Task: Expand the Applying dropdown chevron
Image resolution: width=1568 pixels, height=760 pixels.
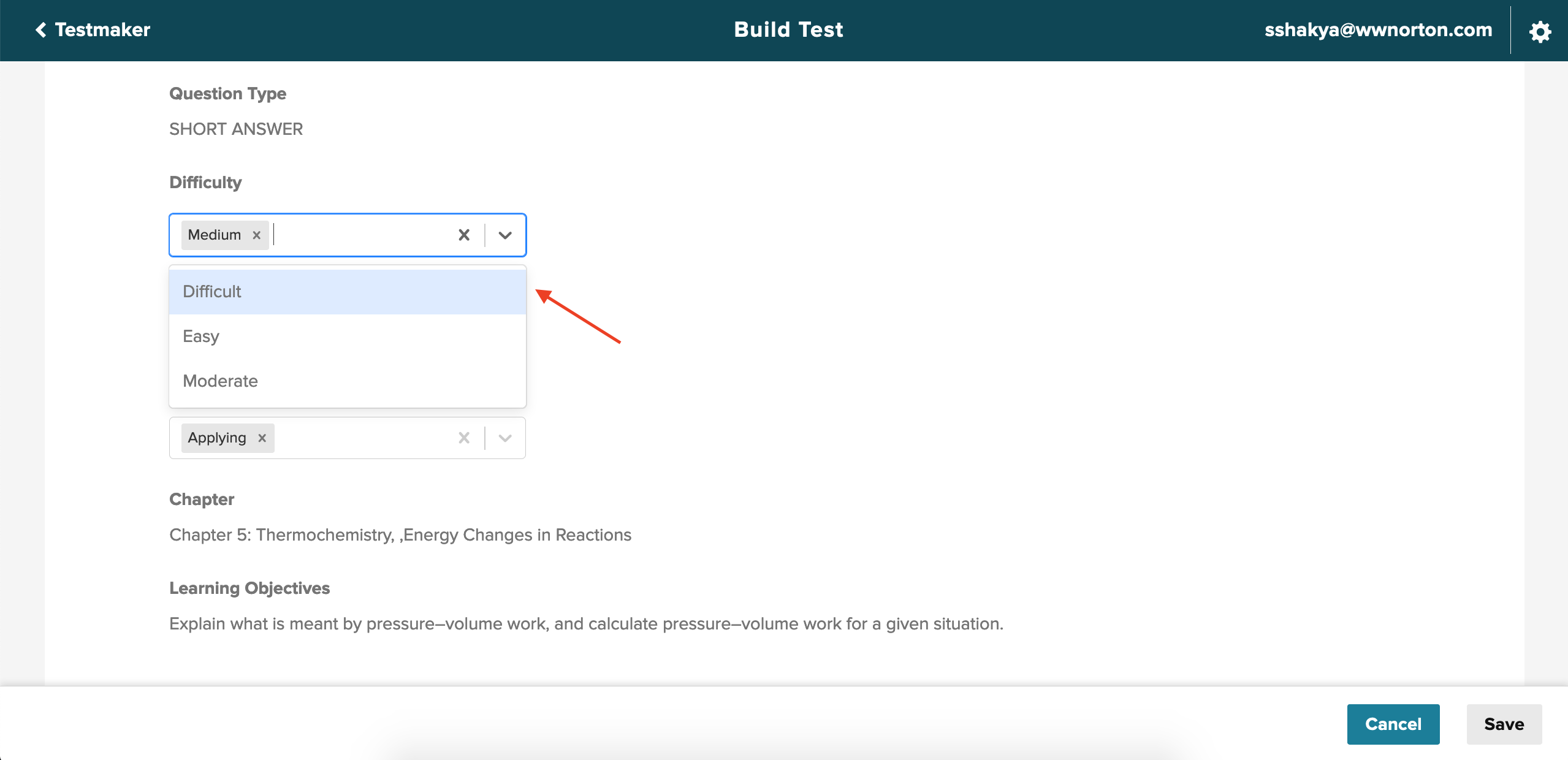Action: pyautogui.click(x=505, y=438)
